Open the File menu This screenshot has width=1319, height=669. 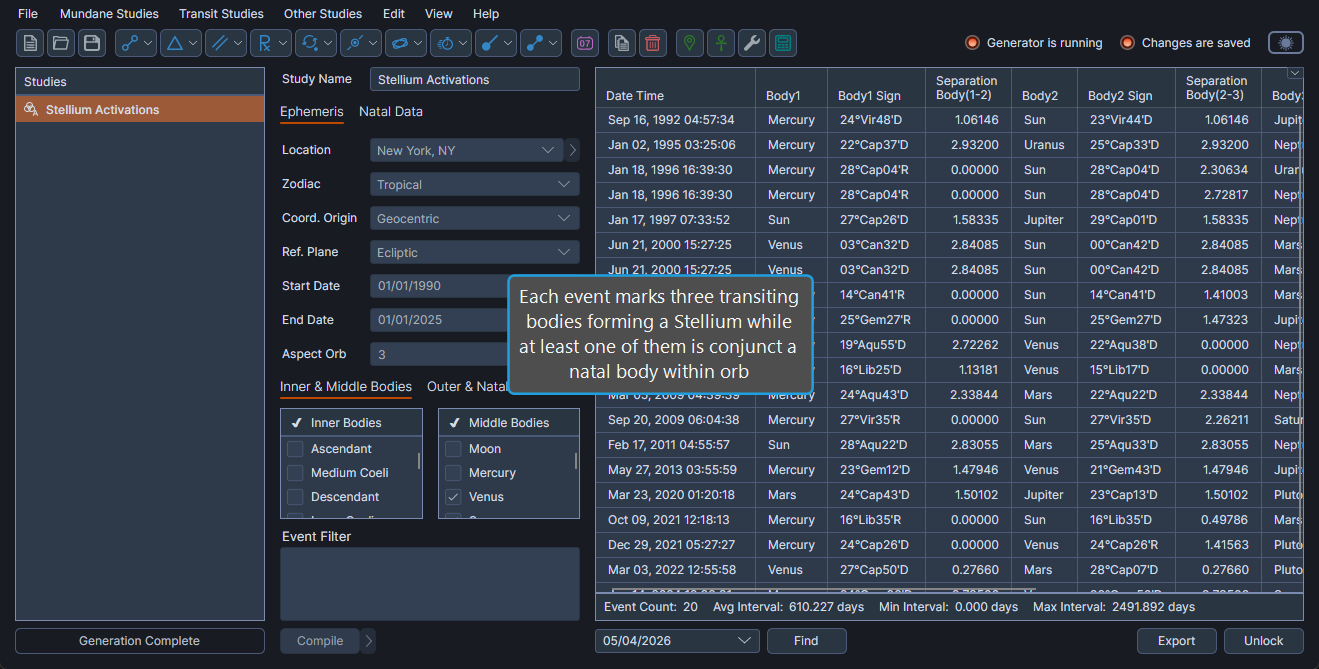(x=28, y=14)
